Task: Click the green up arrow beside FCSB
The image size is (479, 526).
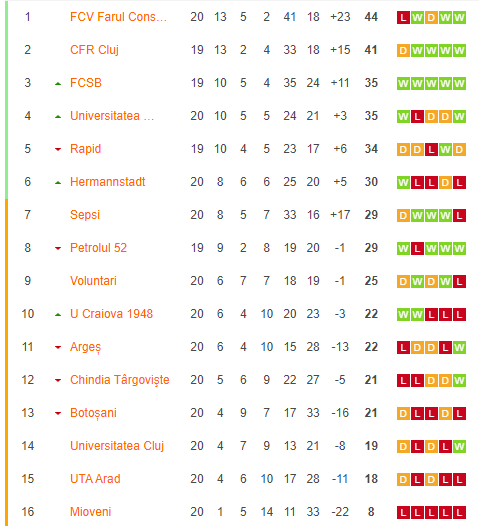Action: point(58,84)
